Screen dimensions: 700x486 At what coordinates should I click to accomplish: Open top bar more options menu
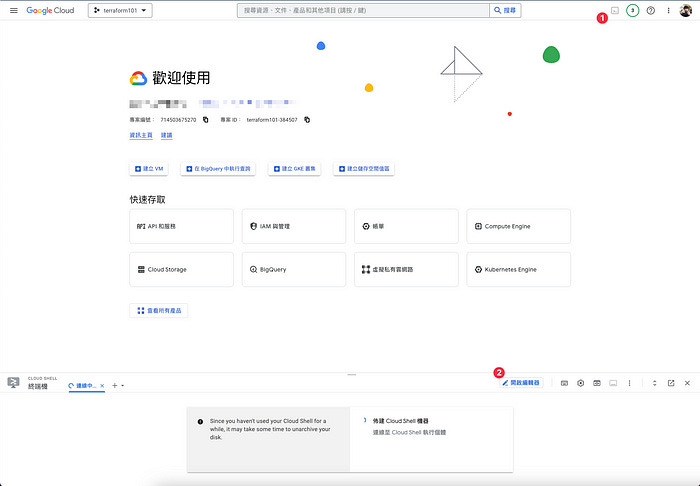tap(668, 10)
